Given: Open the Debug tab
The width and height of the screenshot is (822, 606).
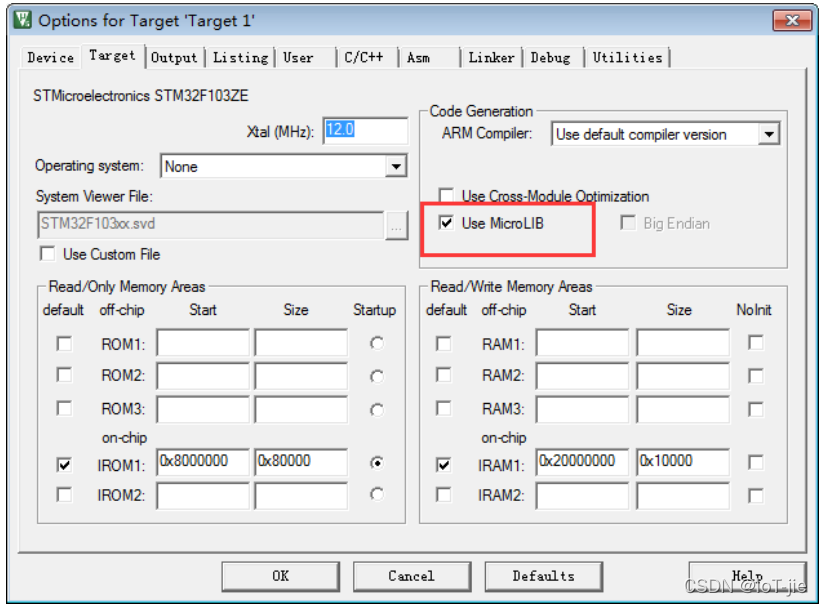Looking at the screenshot, I should coord(552,57).
